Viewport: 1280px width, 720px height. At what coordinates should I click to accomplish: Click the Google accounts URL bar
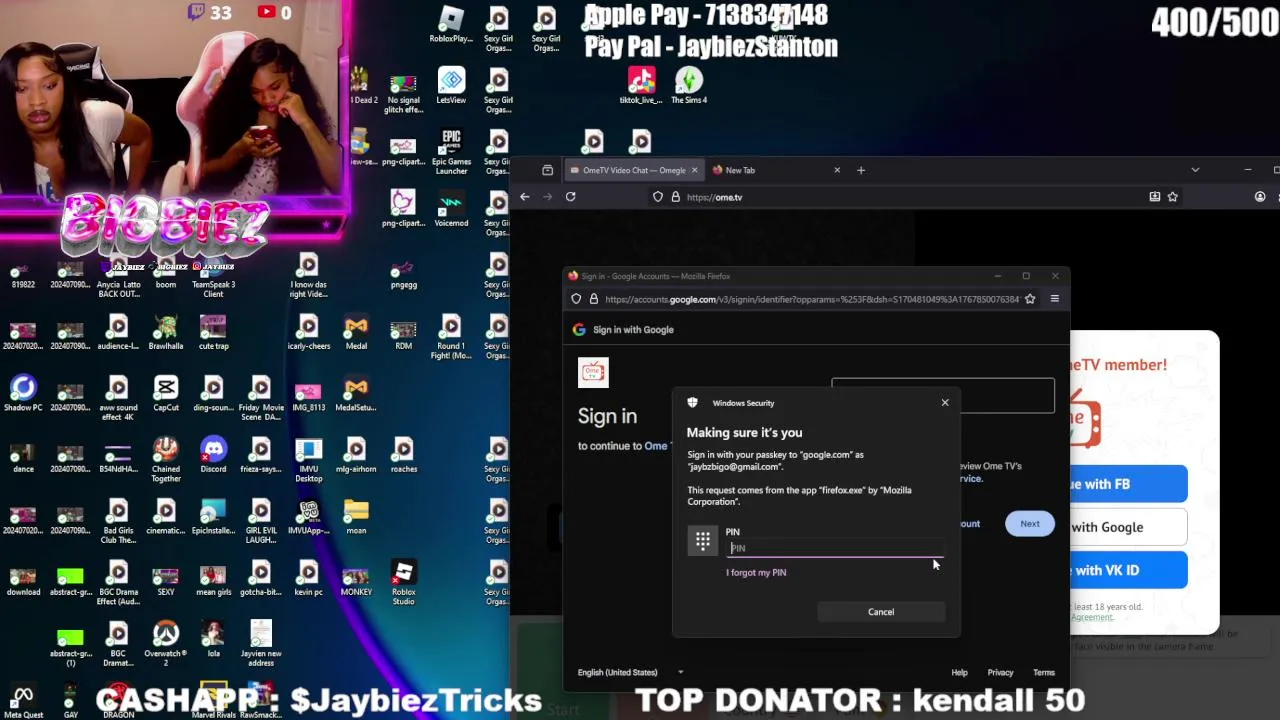(811, 299)
